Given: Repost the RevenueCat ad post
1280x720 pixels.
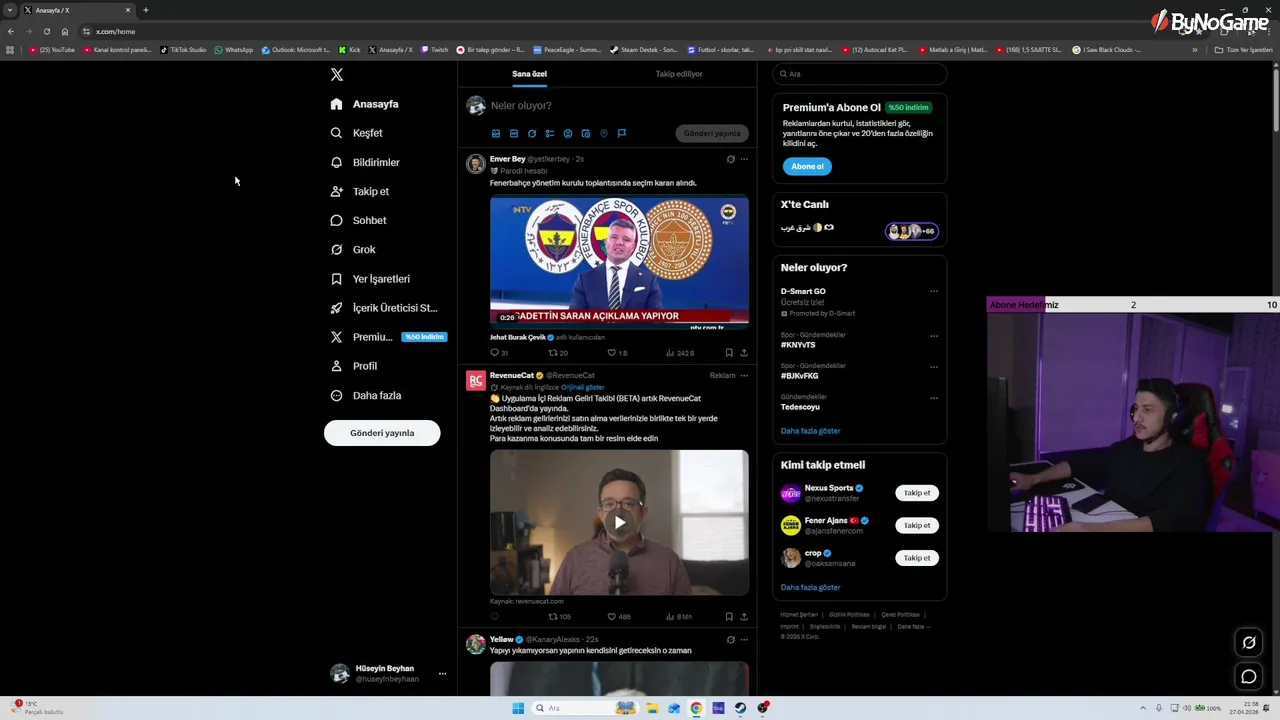Looking at the screenshot, I should [x=560, y=617].
